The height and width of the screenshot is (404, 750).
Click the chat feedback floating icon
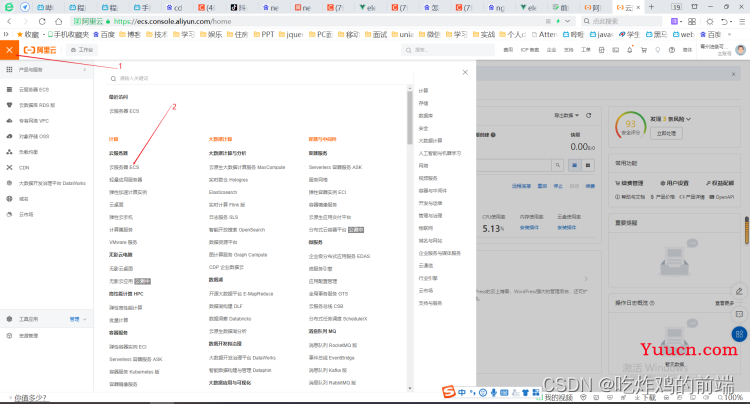click(x=739, y=314)
